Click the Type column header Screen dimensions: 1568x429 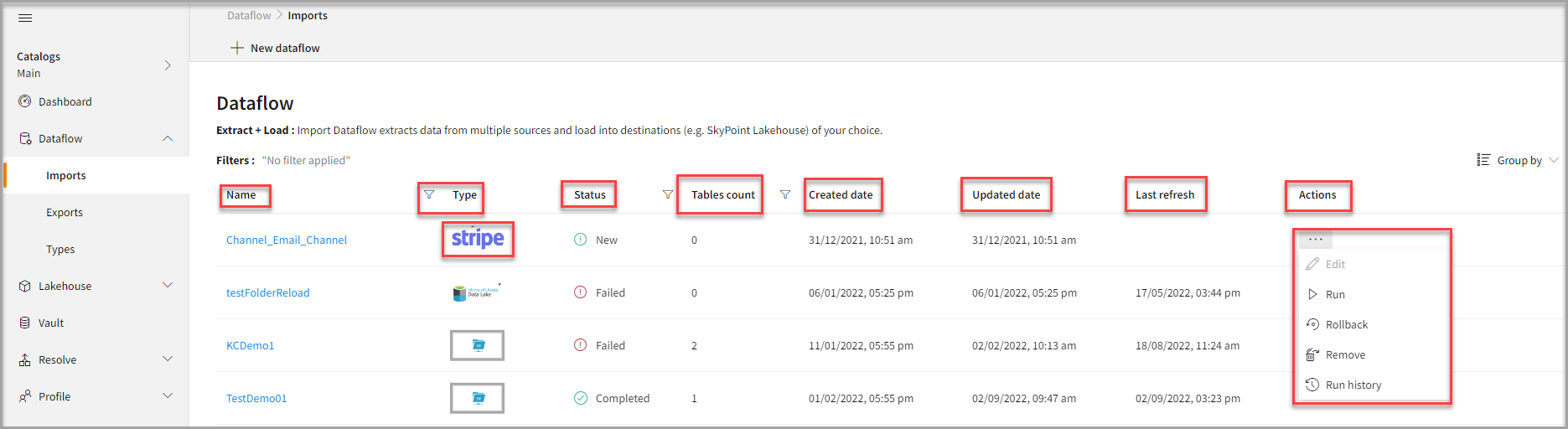[464, 194]
